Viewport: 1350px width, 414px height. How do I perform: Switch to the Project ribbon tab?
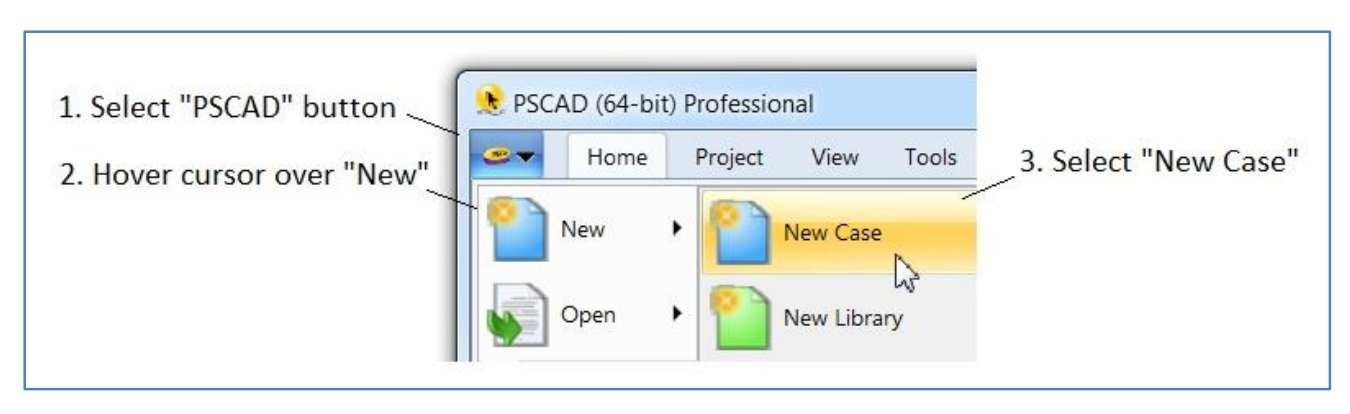click(x=729, y=157)
